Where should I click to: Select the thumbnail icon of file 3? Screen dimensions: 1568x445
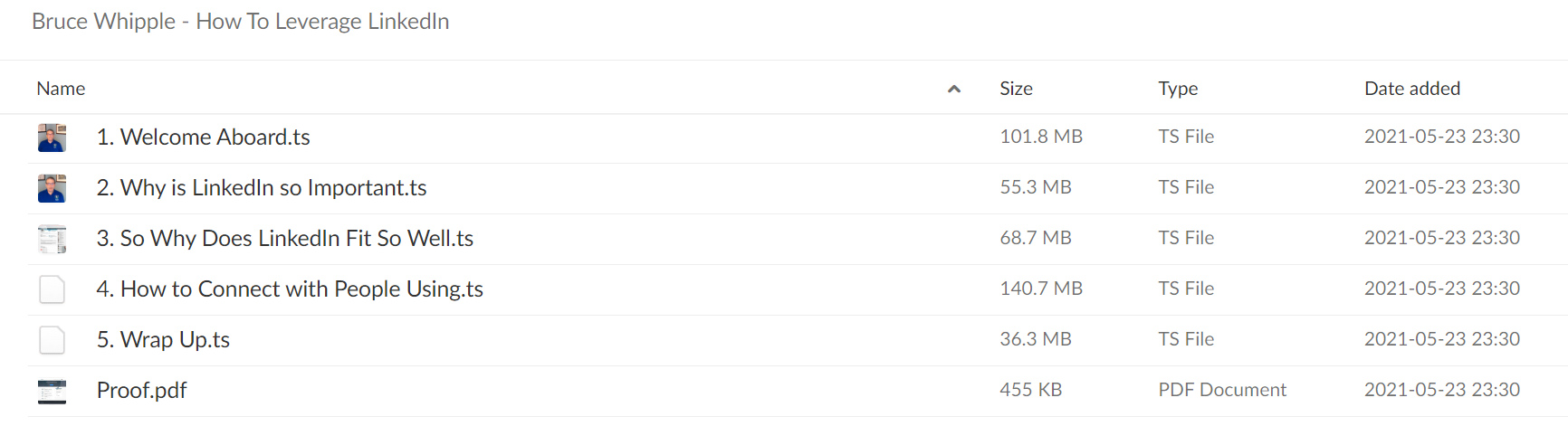coord(52,239)
